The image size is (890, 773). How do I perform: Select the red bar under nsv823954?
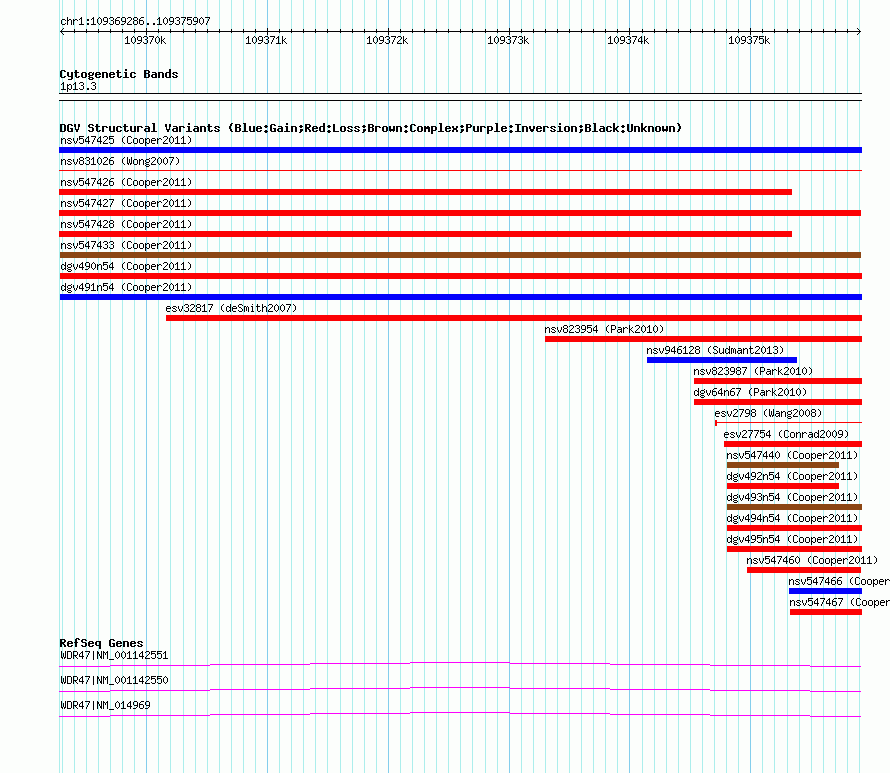click(x=703, y=339)
